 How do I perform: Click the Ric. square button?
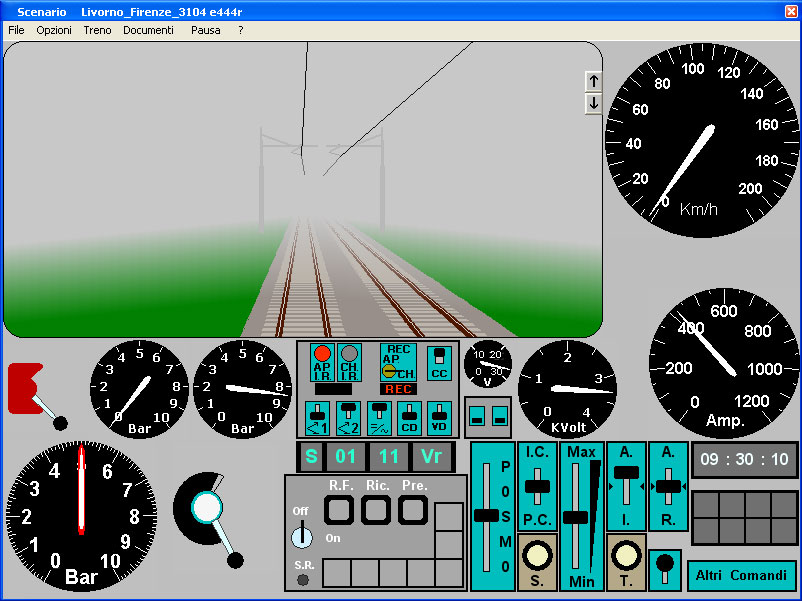[377, 510]
